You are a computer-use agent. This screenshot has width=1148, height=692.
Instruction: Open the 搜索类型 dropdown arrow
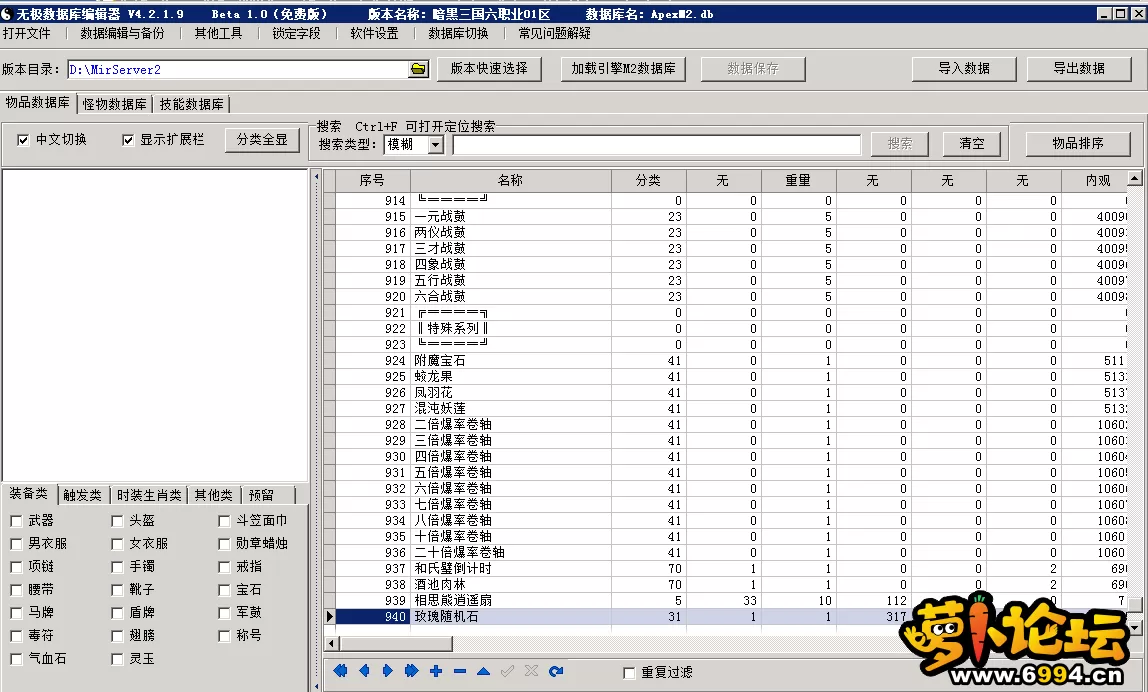(x=436, y=144)
